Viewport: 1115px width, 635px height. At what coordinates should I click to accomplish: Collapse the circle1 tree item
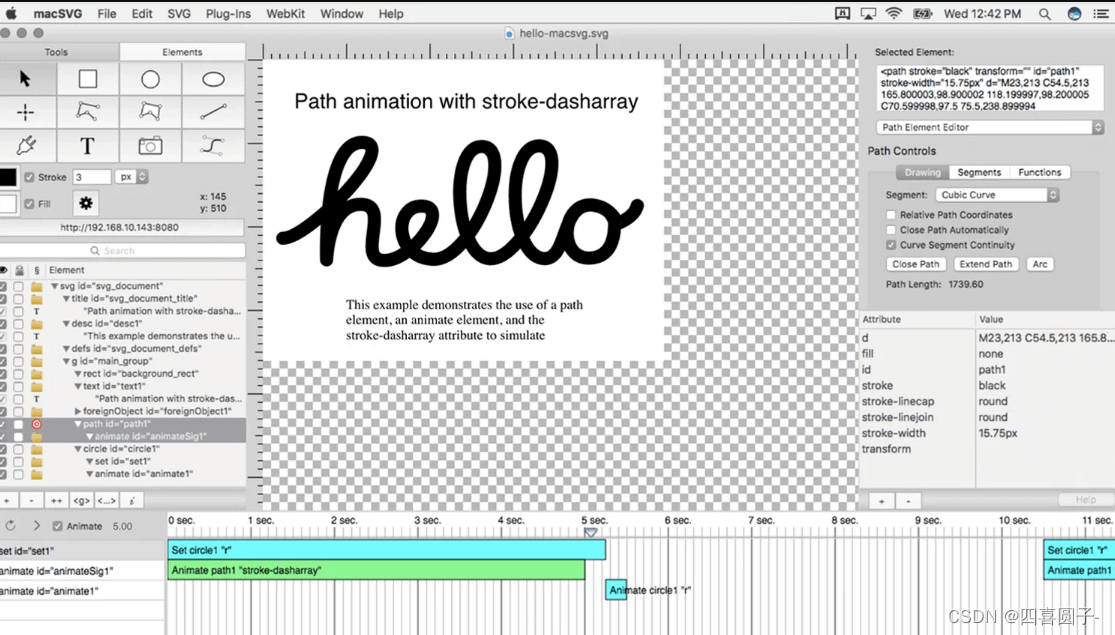pos(78,449)
